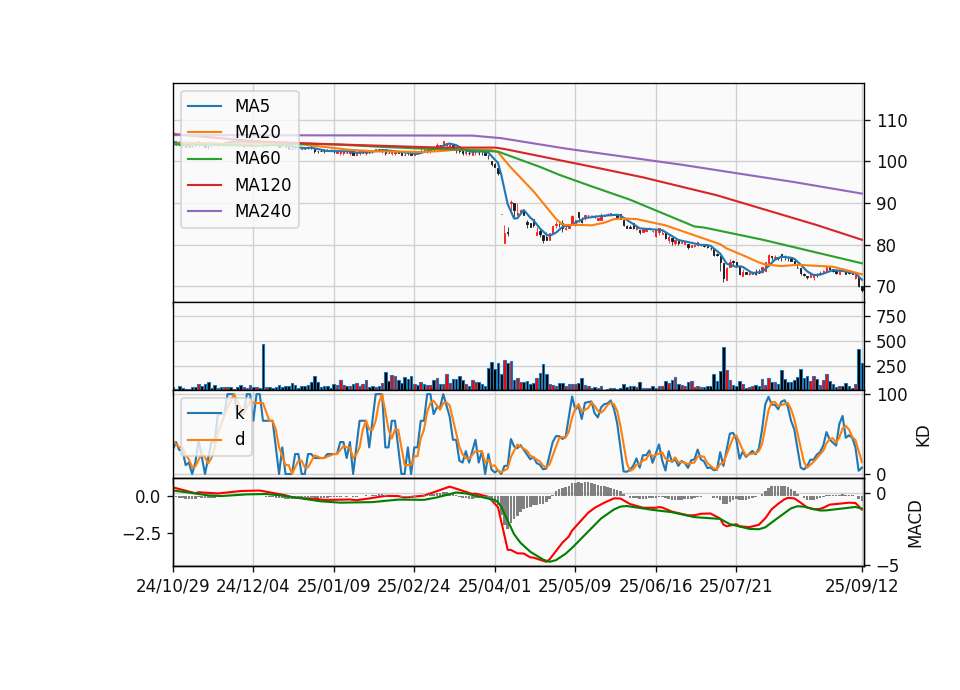Click the 25/02/24 date axis label
The image size is (960, 690).
point(414,587)
